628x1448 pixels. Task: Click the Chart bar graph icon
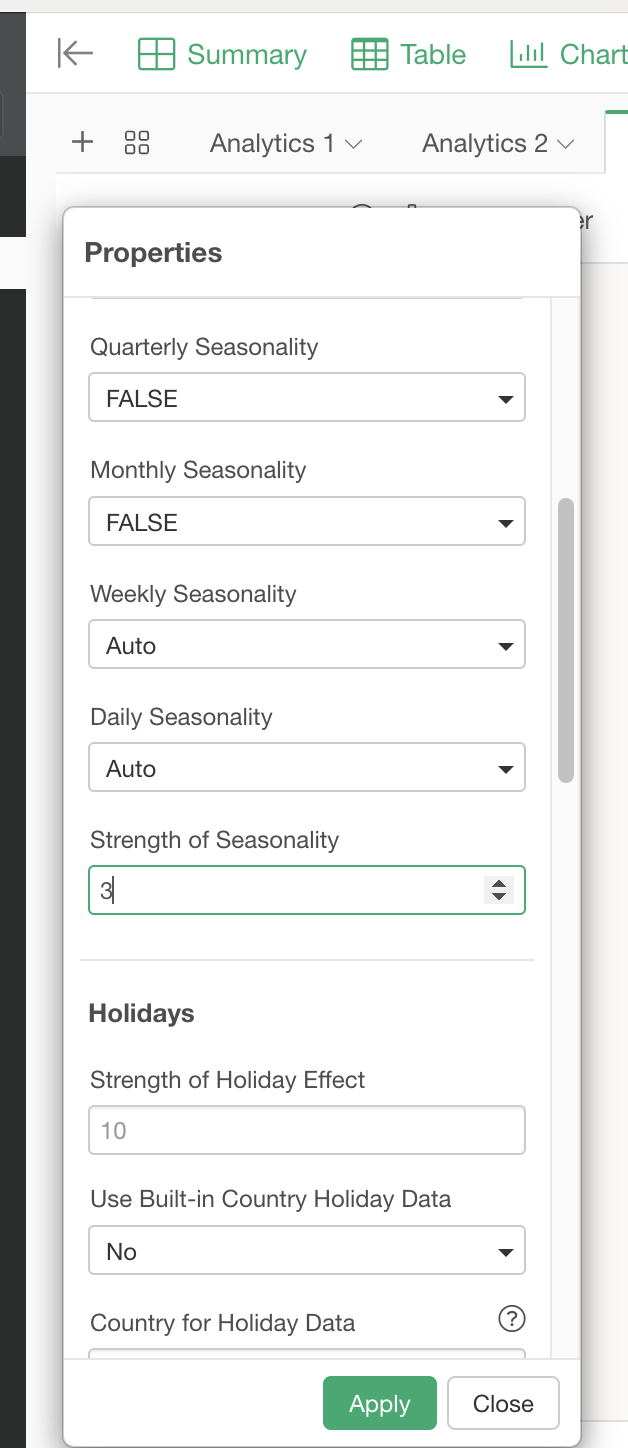pyautogui.click(x=528, y=53)
